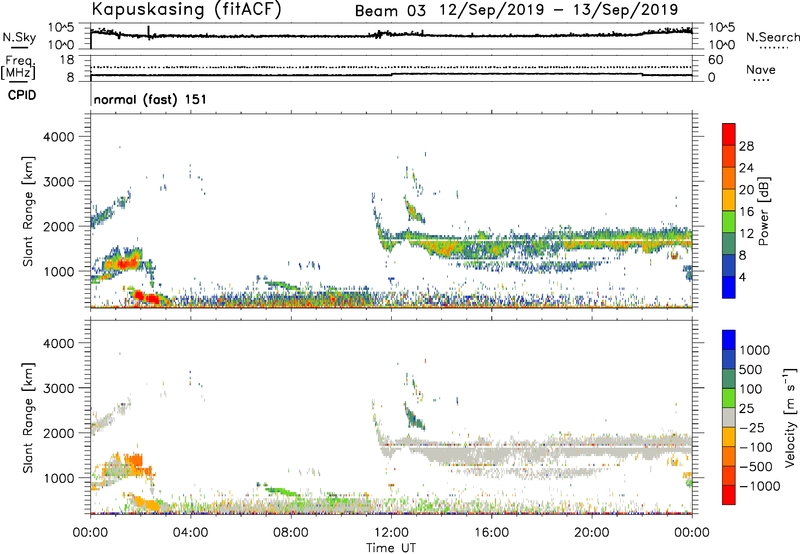Click the 'Freq. [MHz]' axis label
The width and height of the screenshot is (800, 554).
[18, 67]
